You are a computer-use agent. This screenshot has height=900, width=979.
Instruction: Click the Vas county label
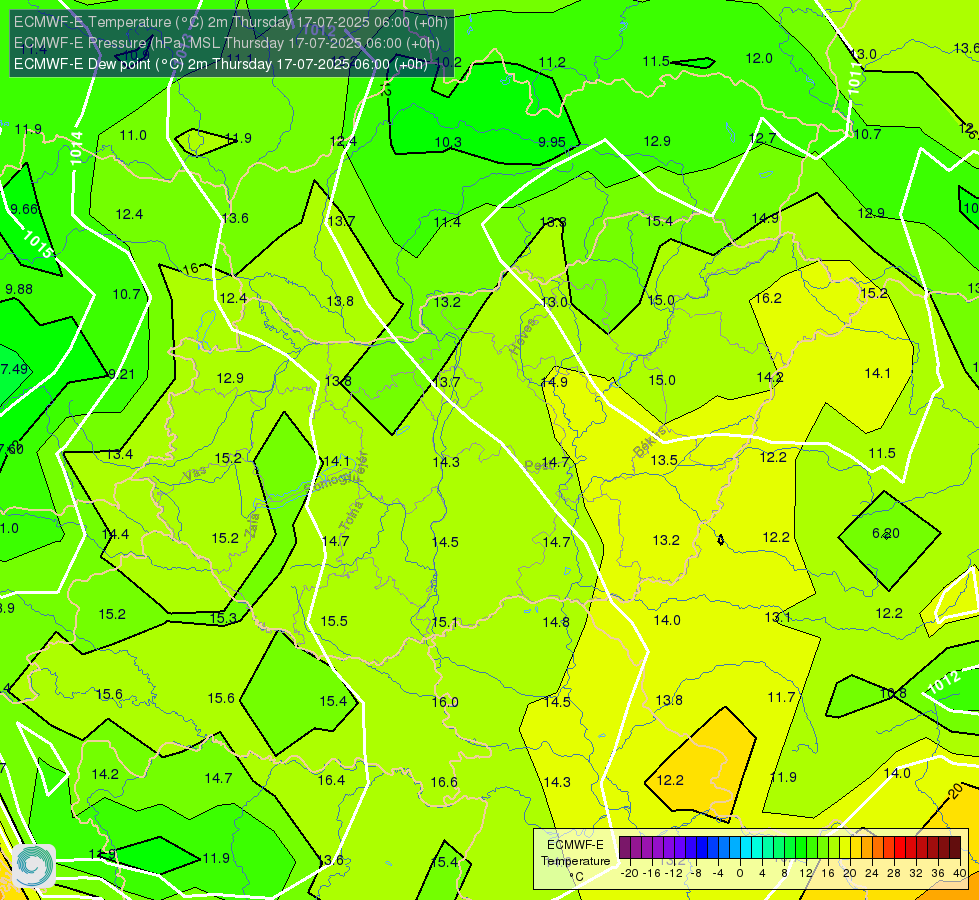[195, 475]
